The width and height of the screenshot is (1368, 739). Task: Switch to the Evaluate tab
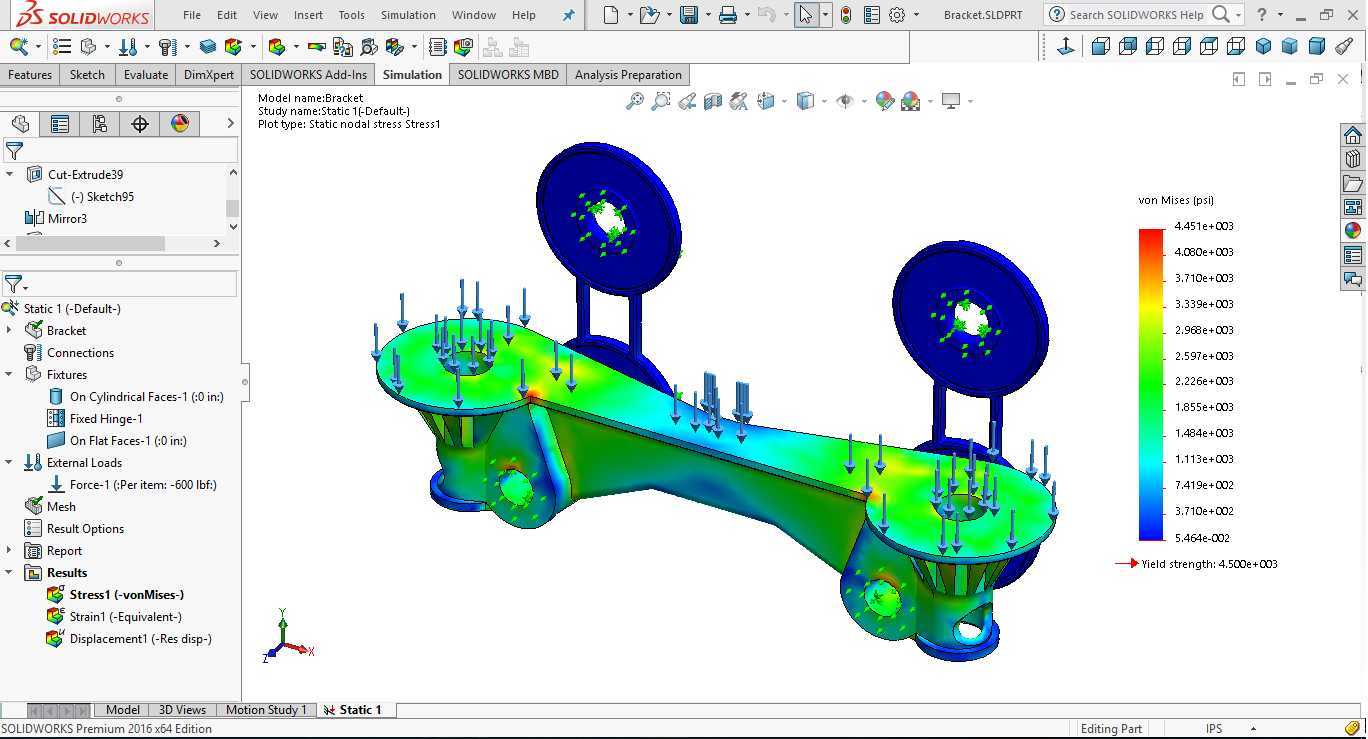coord(146,75)
